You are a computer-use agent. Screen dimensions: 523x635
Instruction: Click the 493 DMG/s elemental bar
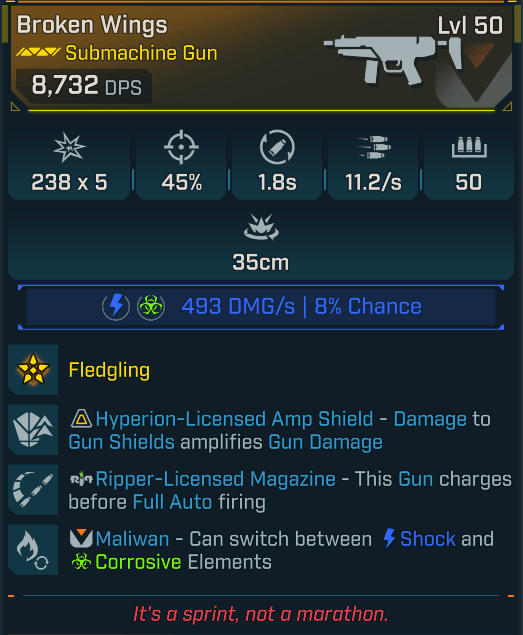pyautogui.click(x=261, y=307)
